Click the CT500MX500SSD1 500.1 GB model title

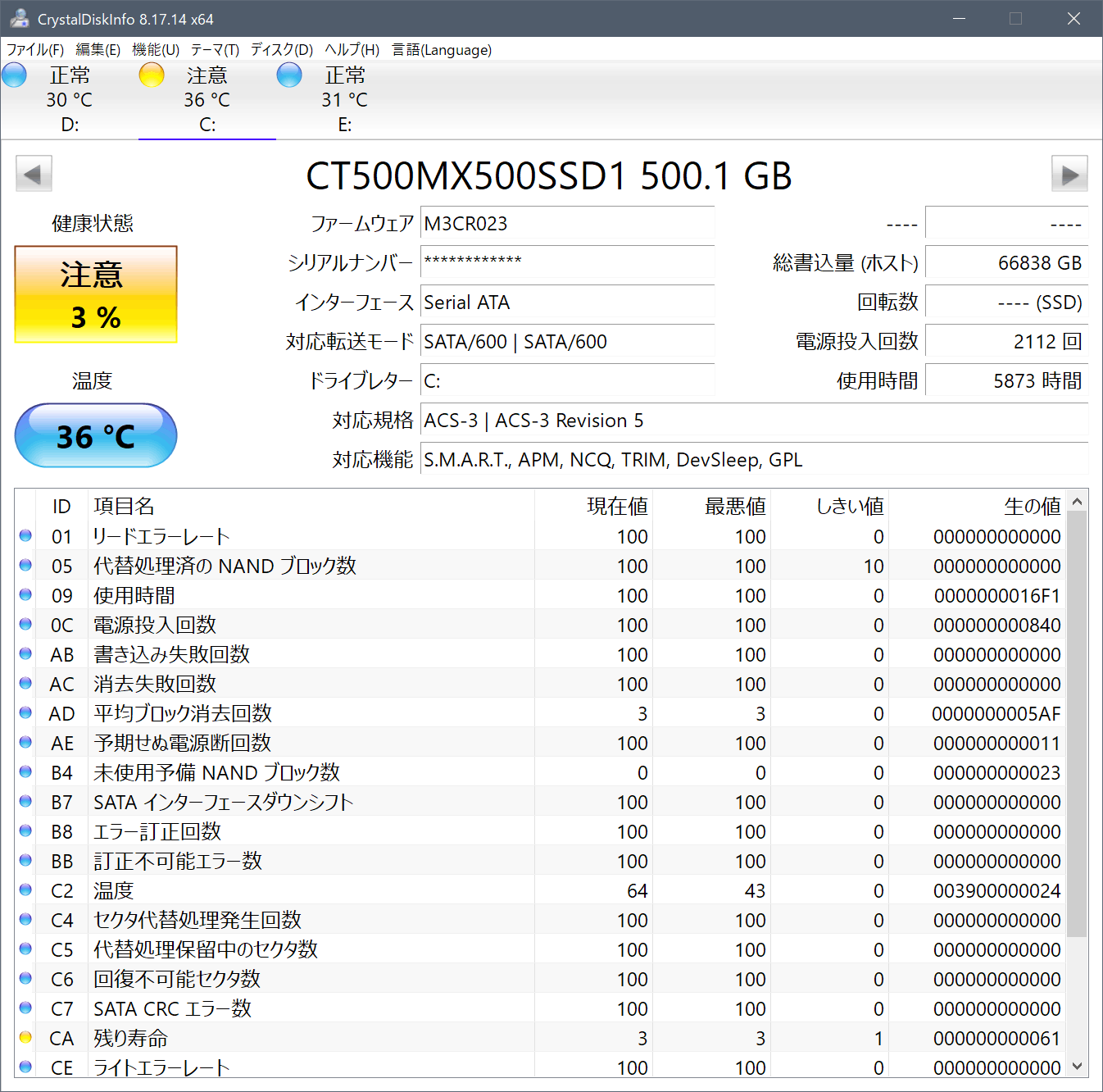tap(549, 175)
